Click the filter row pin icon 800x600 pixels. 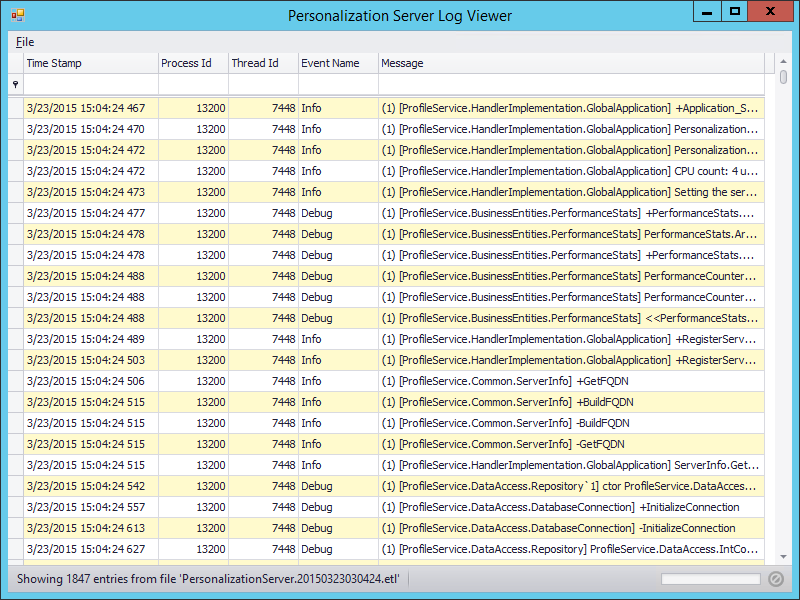(x=14, y=84)
